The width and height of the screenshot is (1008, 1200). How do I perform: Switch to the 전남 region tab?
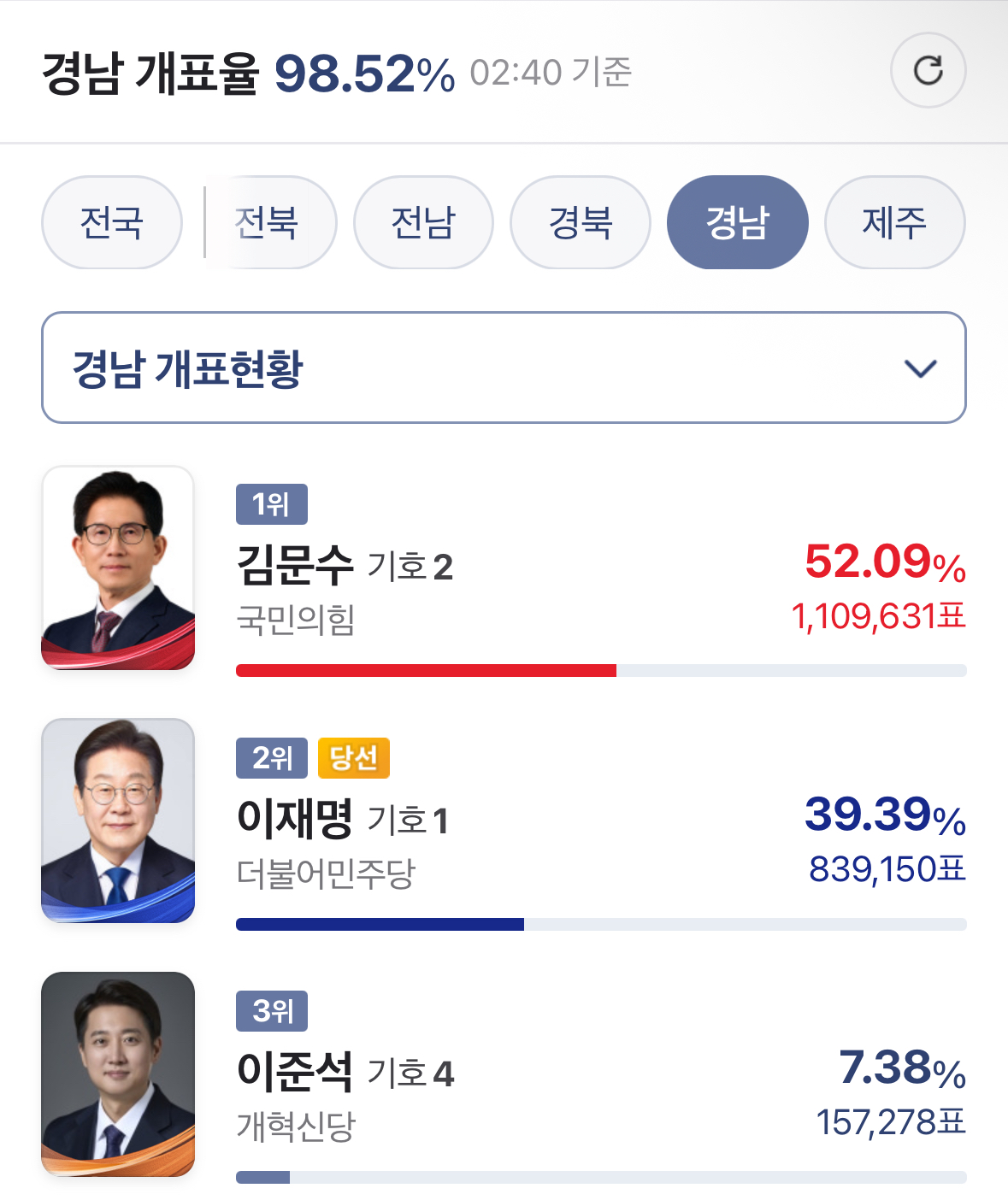tap(423, 222)
